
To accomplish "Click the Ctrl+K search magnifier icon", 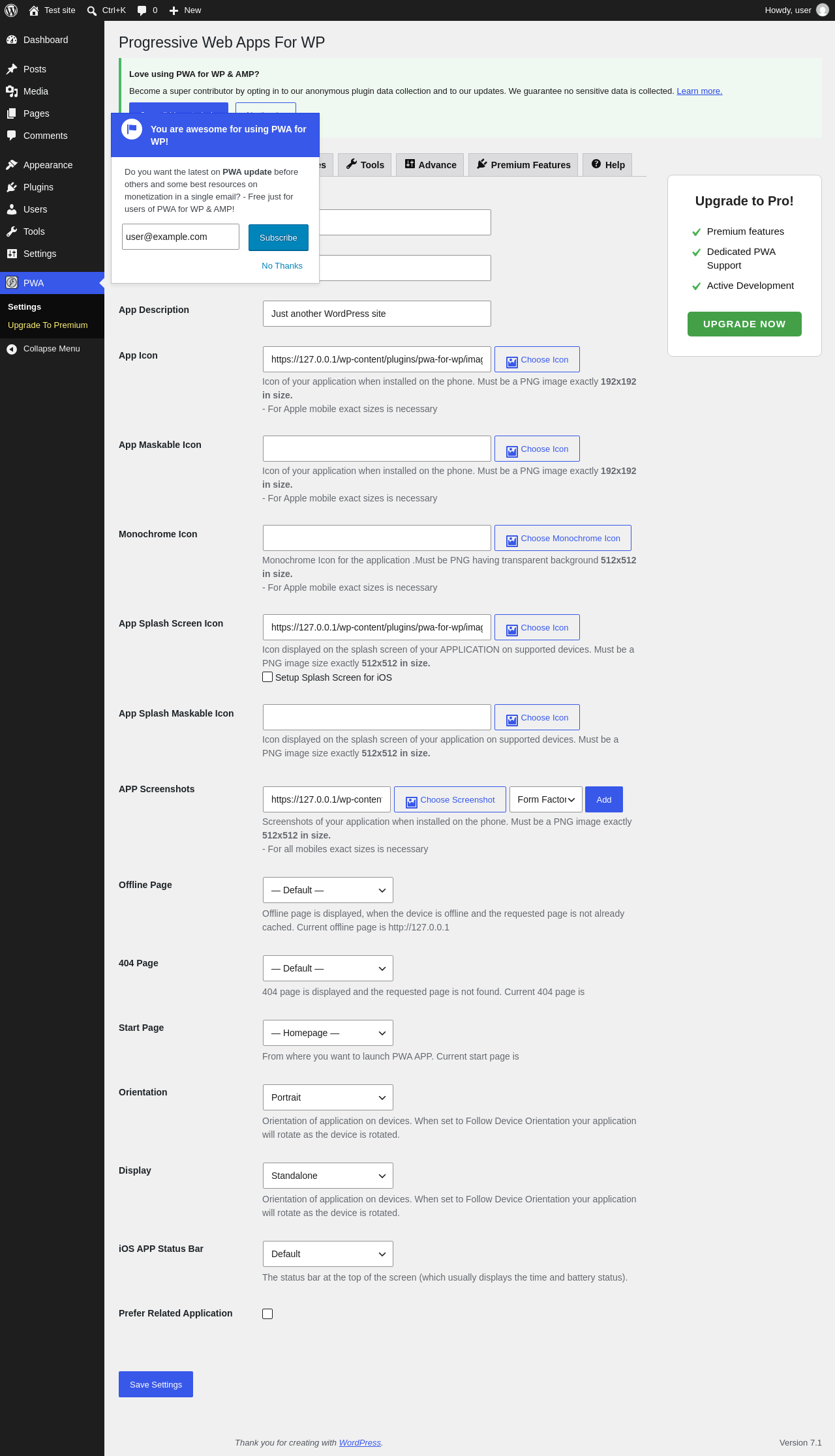I will click(x=92, y=10).
